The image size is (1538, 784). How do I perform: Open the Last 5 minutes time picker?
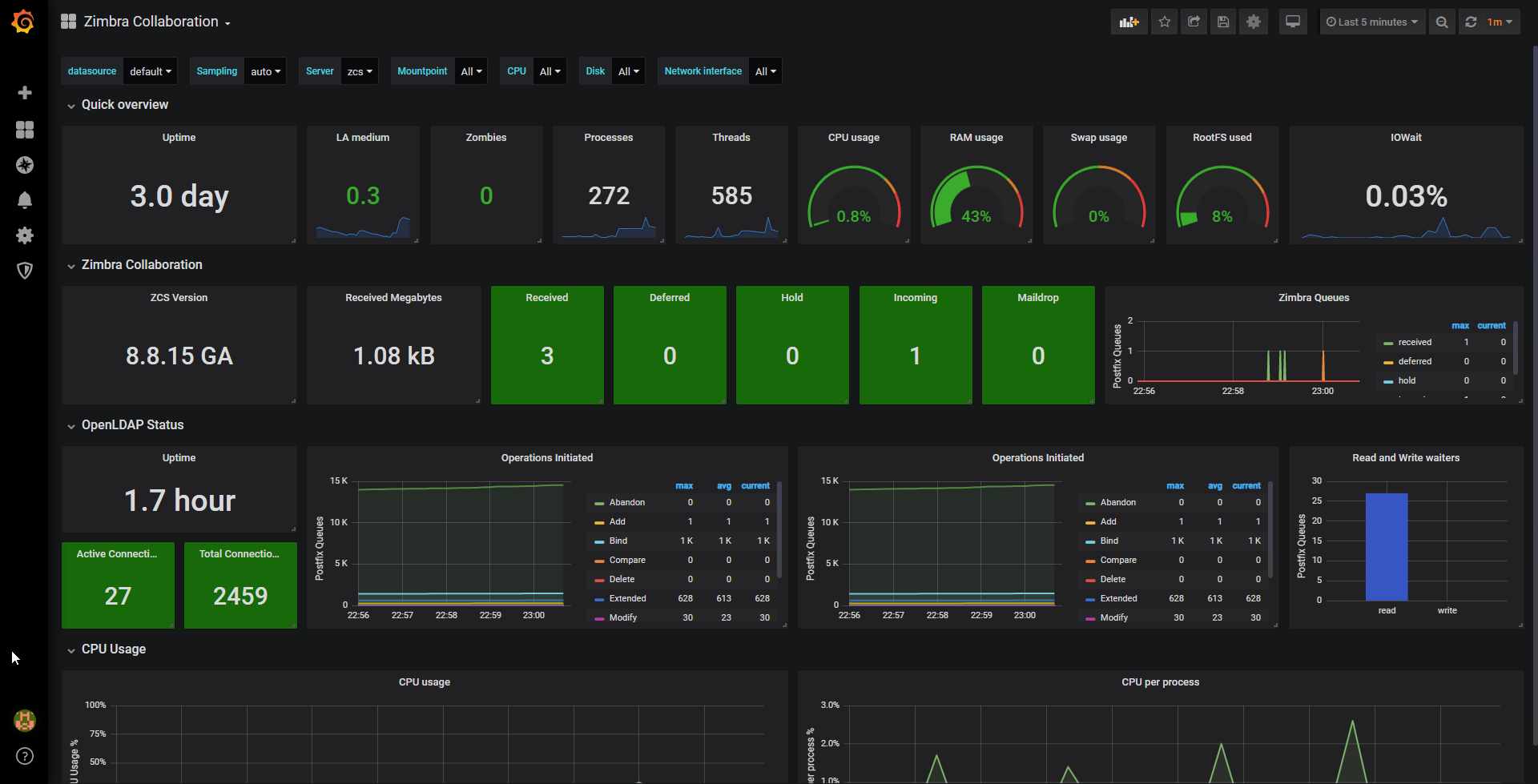[1372, 22]
